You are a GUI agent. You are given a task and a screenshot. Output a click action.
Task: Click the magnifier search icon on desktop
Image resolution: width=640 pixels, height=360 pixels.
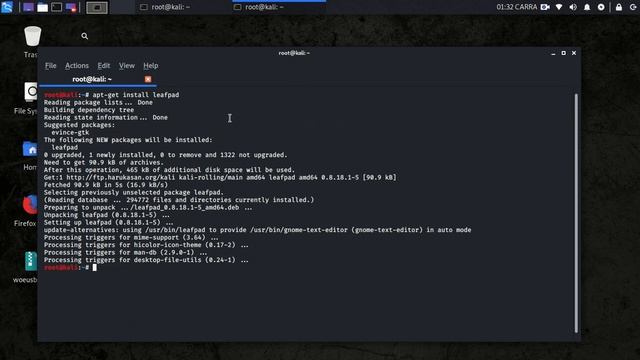[x=84, y=36]
